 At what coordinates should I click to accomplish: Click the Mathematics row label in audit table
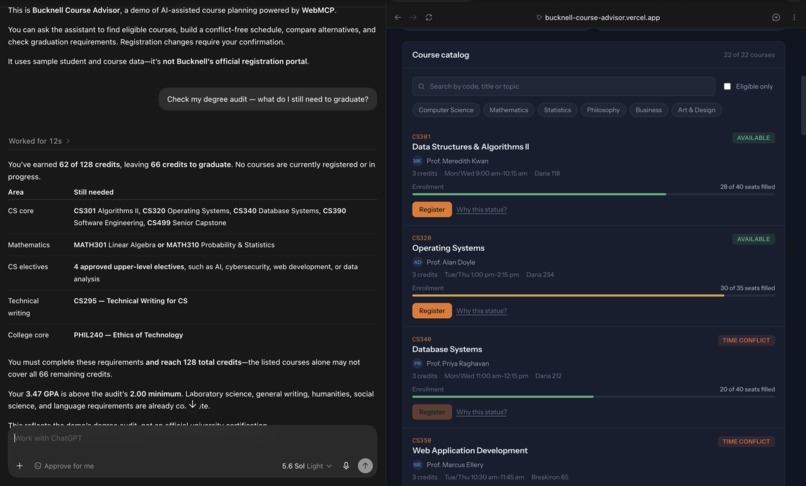pyautogui.click(x=29, y=245)
